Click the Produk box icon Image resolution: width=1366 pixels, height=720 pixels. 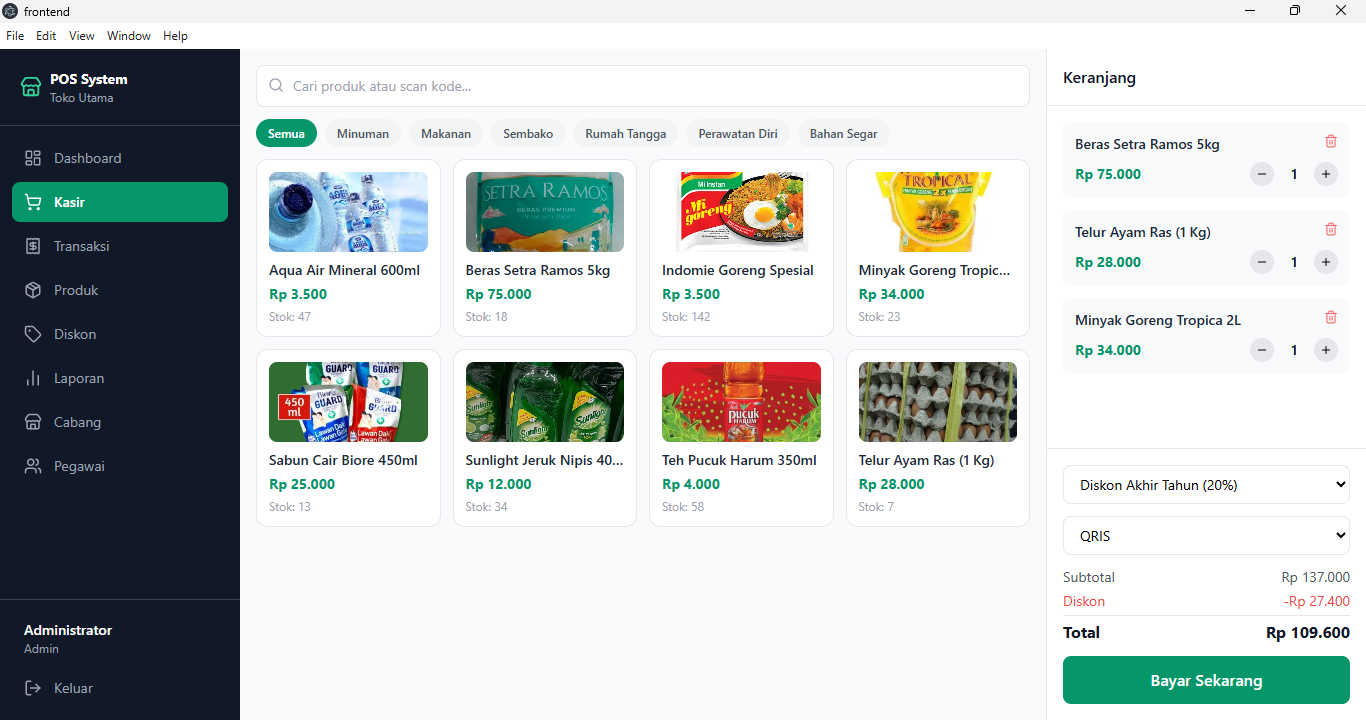33,290
